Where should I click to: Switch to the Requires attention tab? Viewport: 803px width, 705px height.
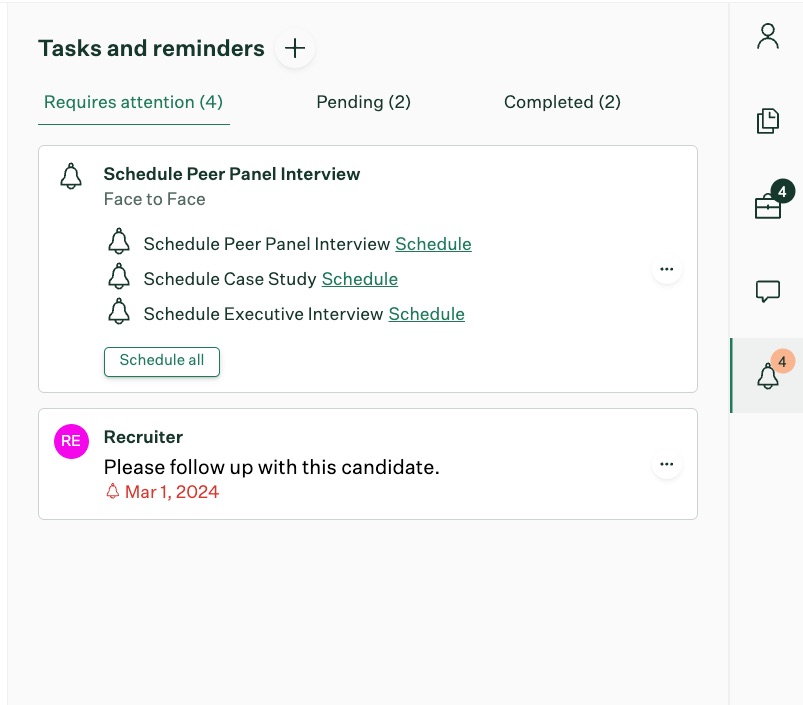(133, 102)
